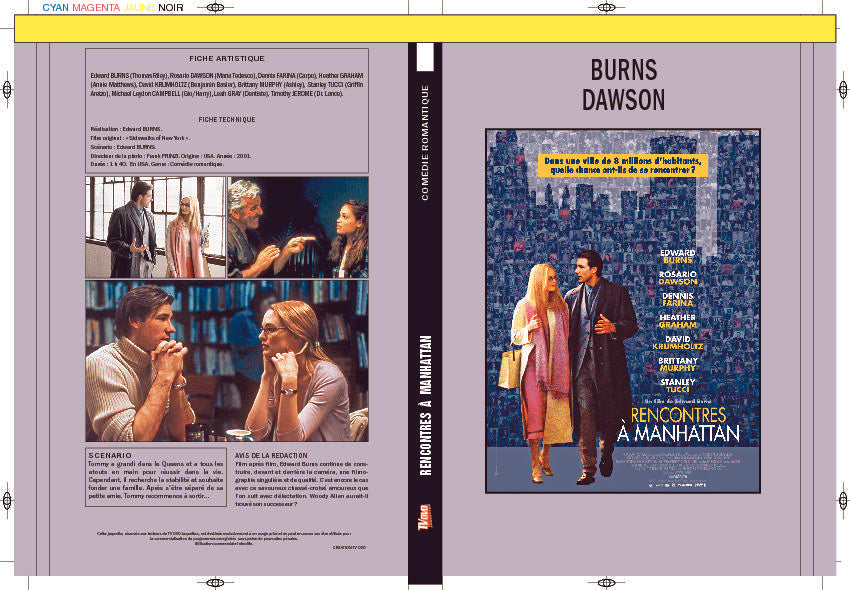Screen dimensions: 850x590
Task: Click the spine title RENCONTRES À MANHATTAN
Action: click(x=426, y=406)
